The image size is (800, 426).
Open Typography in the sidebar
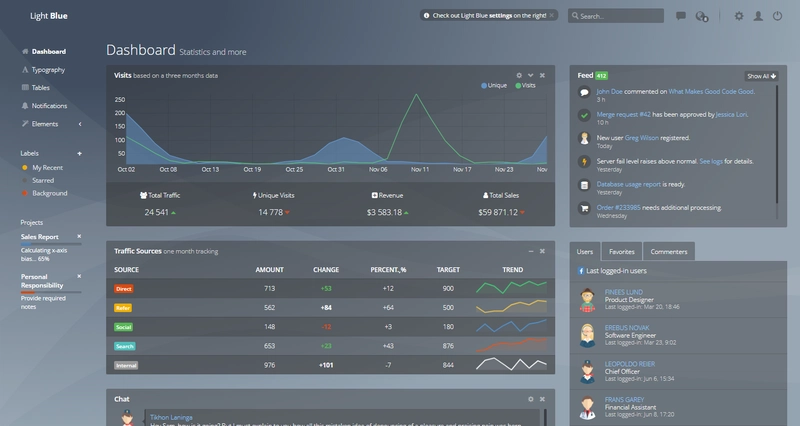click(48, 70)
